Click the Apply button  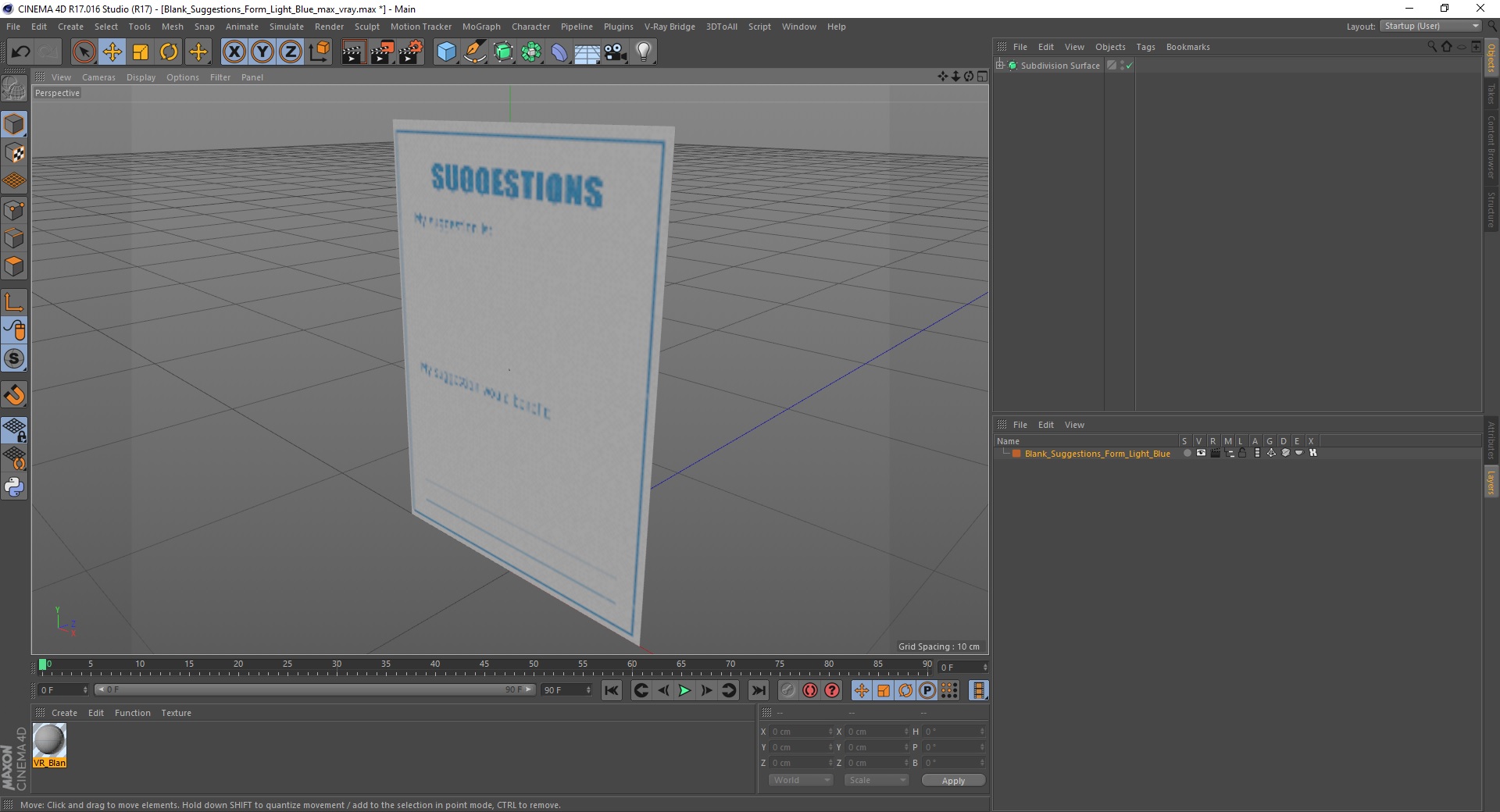tap(953, 781)
